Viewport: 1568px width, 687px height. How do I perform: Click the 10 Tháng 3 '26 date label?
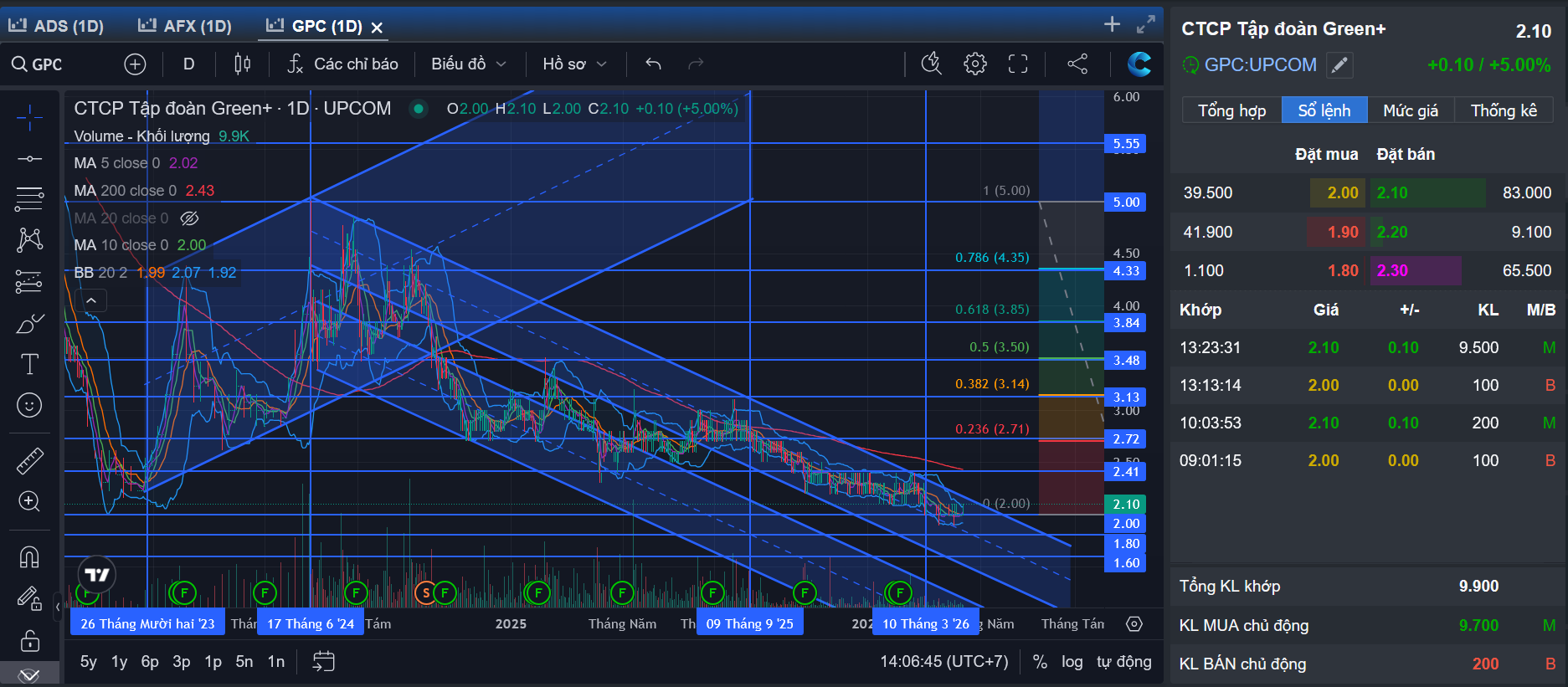[925, 623]
